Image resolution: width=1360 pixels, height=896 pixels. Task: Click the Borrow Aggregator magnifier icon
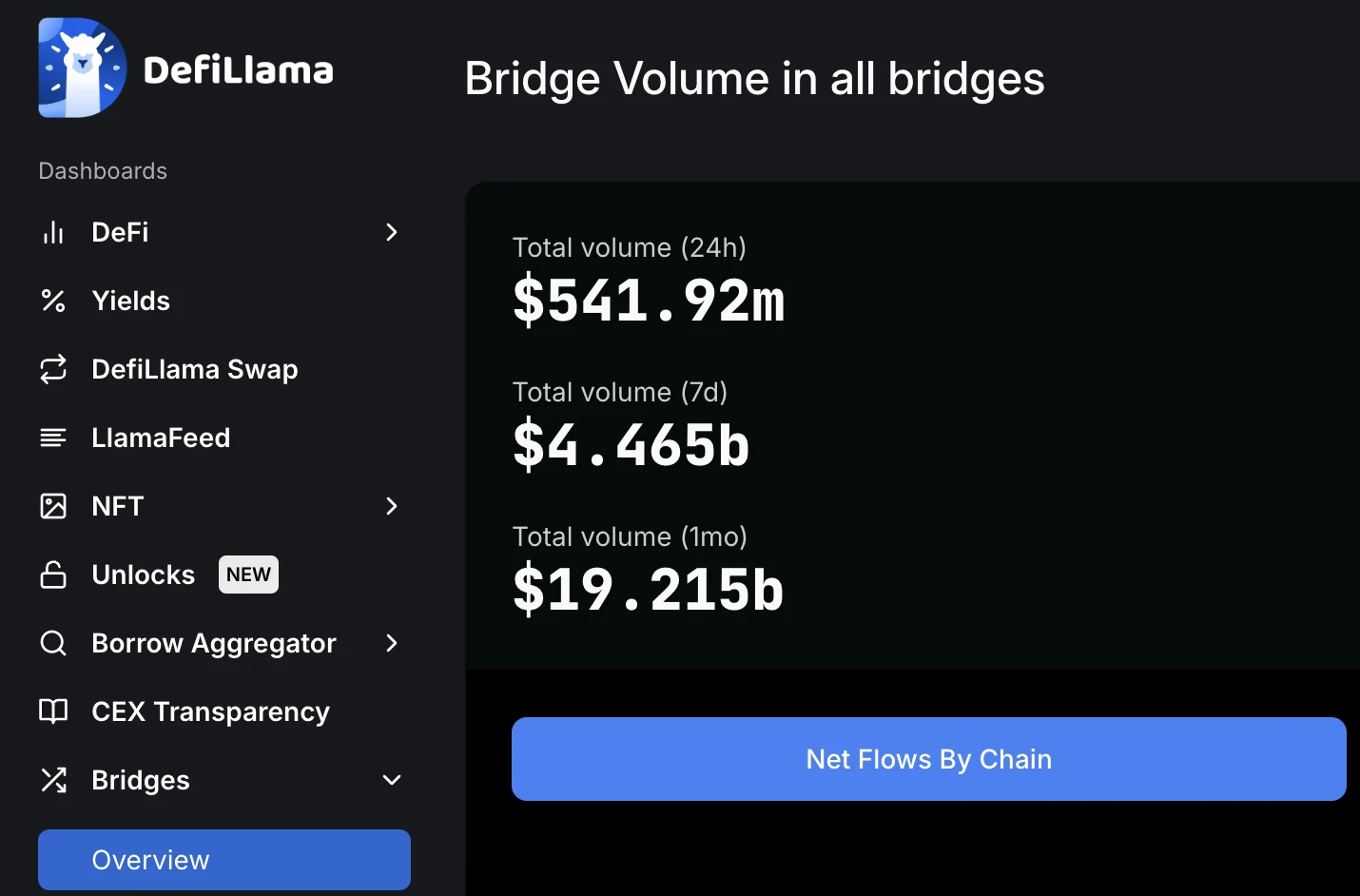click(53, 643)
